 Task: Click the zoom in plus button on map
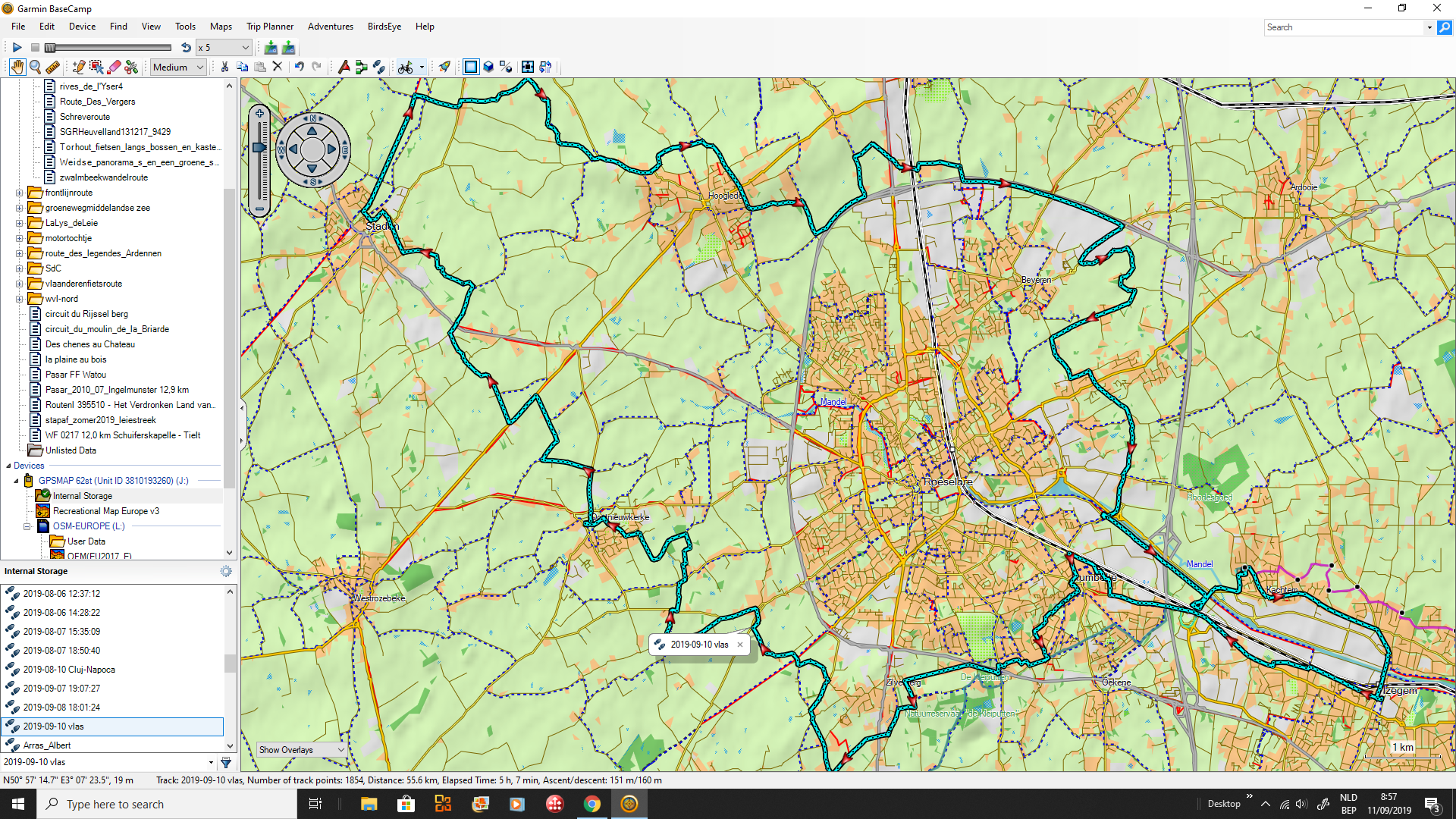(x=259, y=114)
